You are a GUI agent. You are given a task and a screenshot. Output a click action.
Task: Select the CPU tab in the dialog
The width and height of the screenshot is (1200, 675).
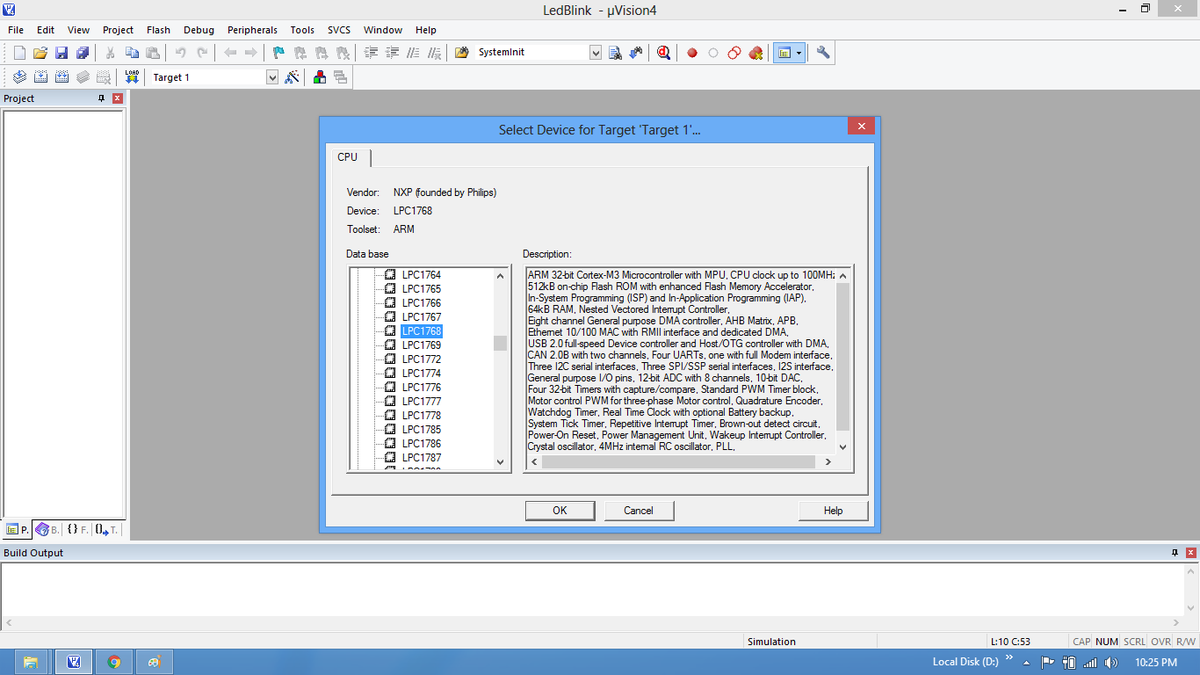coord(347,157)
